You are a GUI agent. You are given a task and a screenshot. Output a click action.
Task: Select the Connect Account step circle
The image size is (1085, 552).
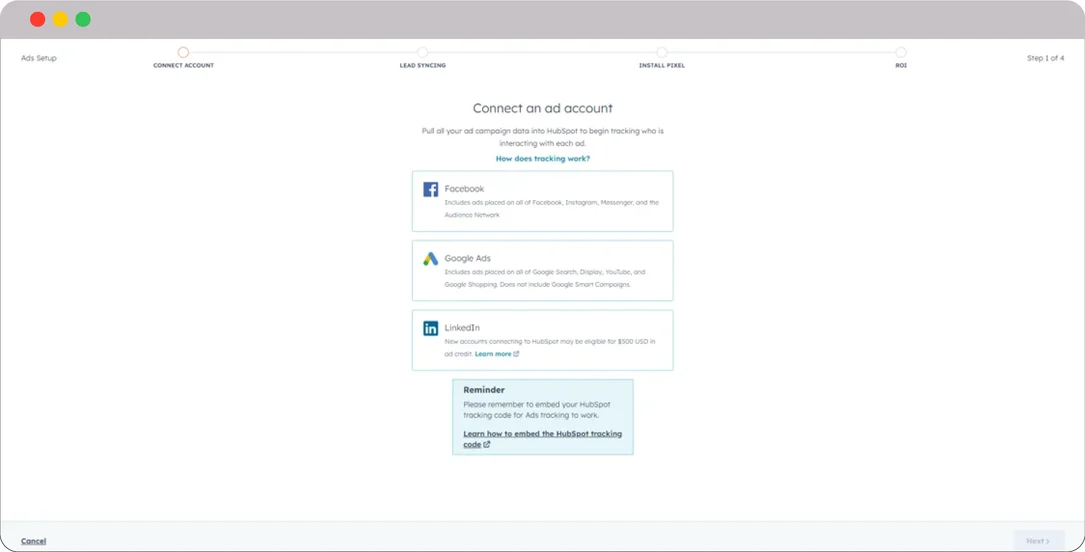coord(183,52)
